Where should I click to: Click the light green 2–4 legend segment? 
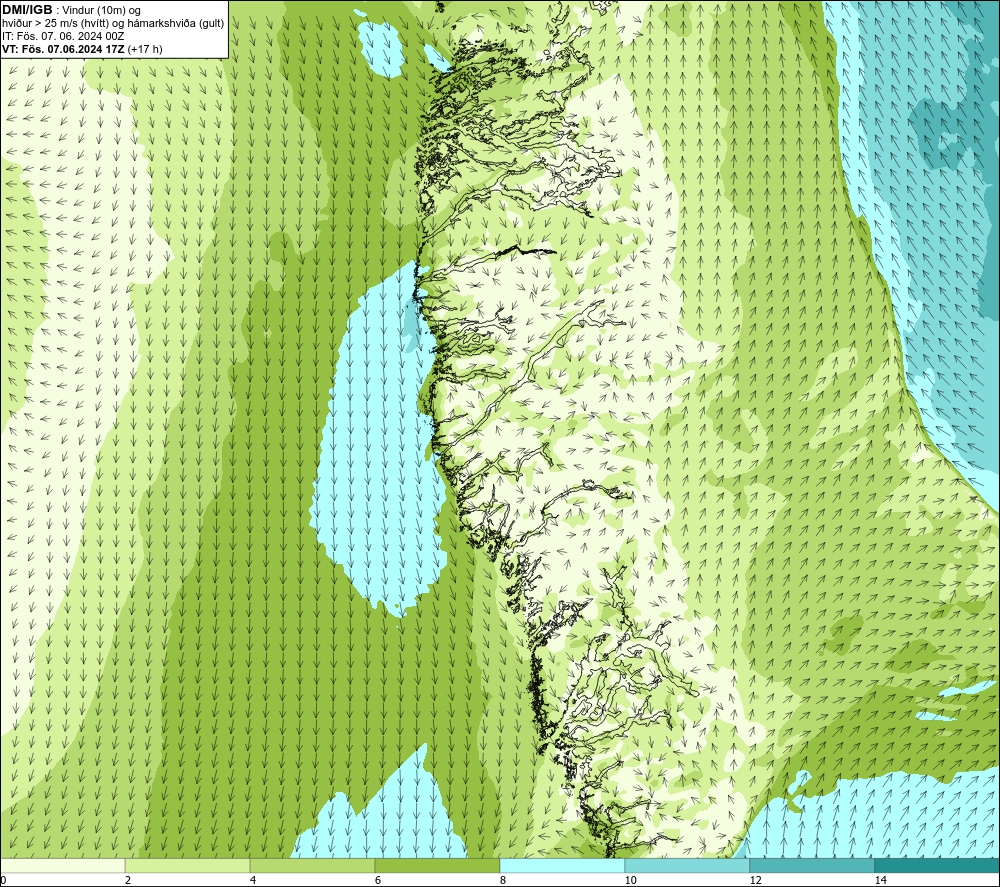(x=188, y=866)
